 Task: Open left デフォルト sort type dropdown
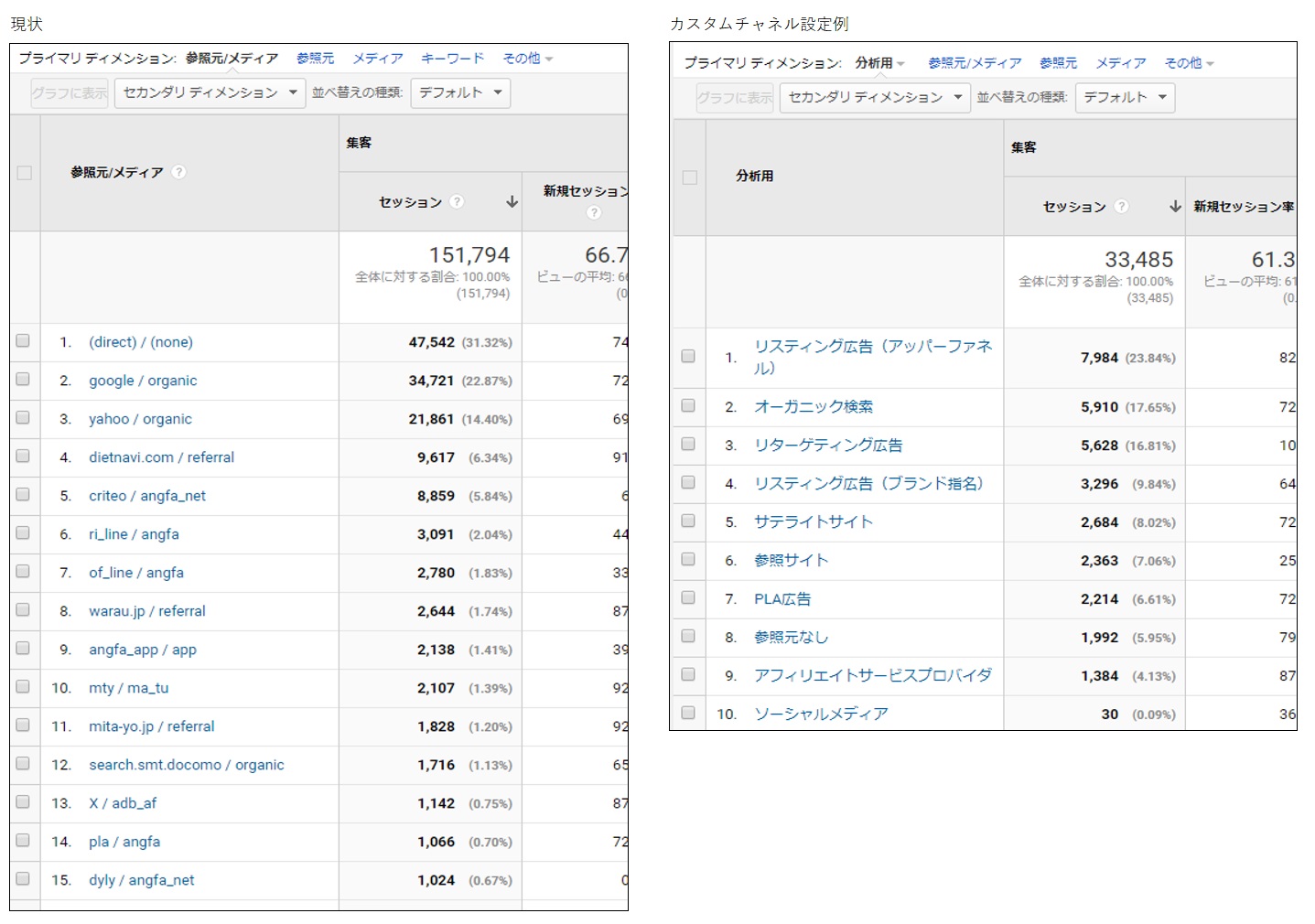(x=460, y=92)
